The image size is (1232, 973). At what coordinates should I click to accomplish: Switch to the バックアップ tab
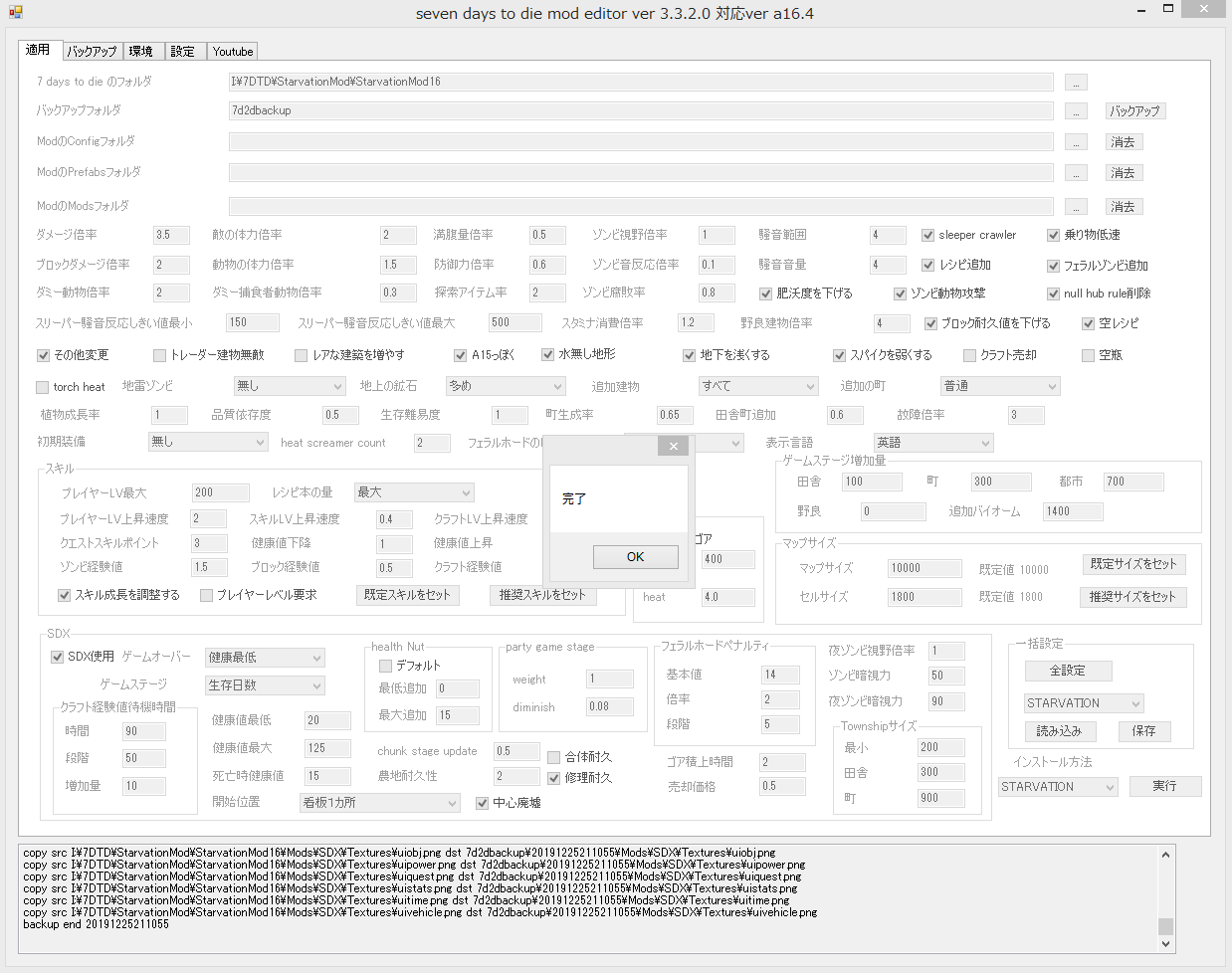[92, 51]
